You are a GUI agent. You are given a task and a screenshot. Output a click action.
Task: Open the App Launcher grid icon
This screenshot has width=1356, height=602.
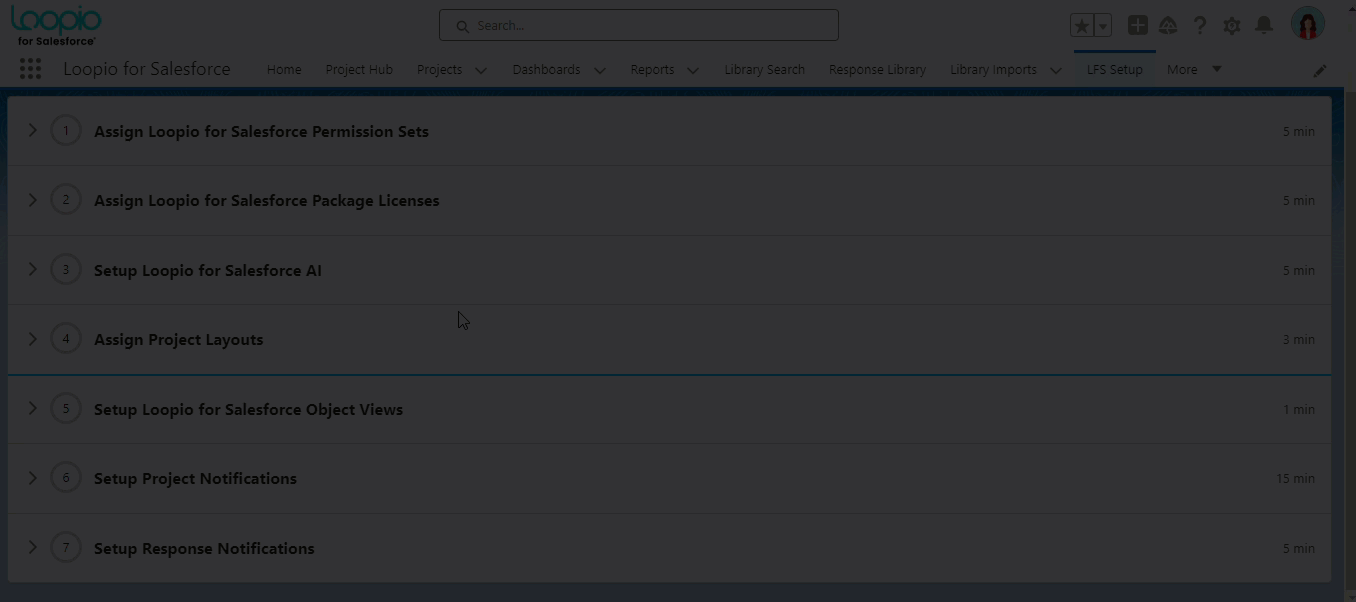point(30,69)
